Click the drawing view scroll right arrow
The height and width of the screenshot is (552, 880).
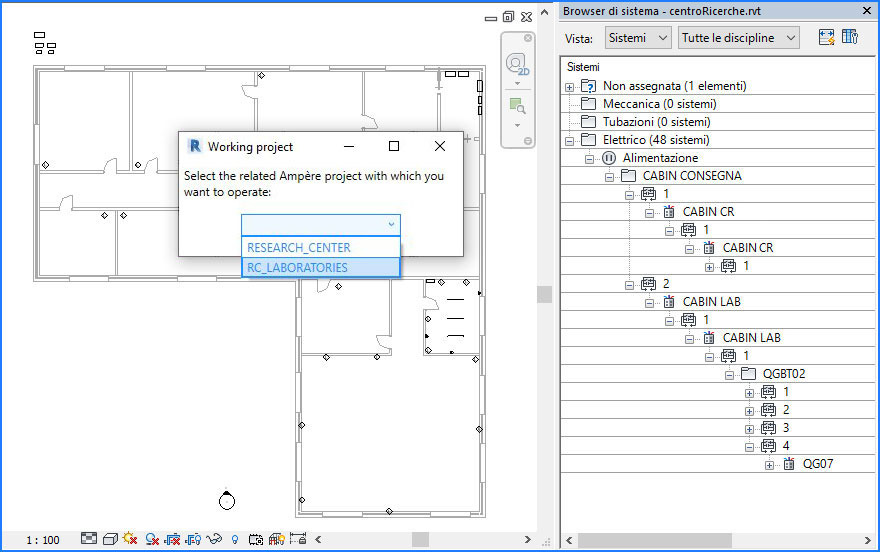pyautogui.click(x=528, y=540)
